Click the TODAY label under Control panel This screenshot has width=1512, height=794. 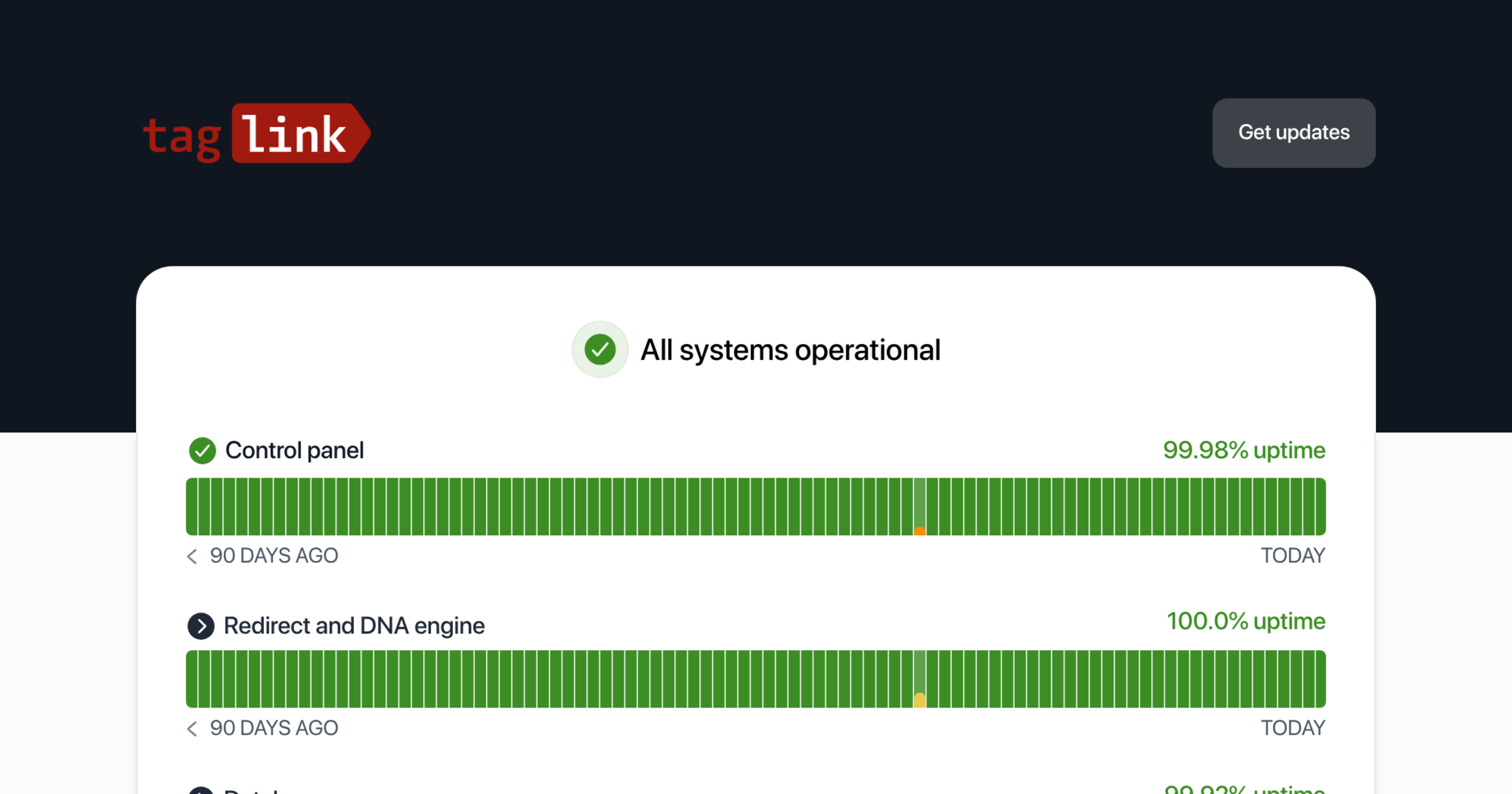click(x=1293, y=556)
